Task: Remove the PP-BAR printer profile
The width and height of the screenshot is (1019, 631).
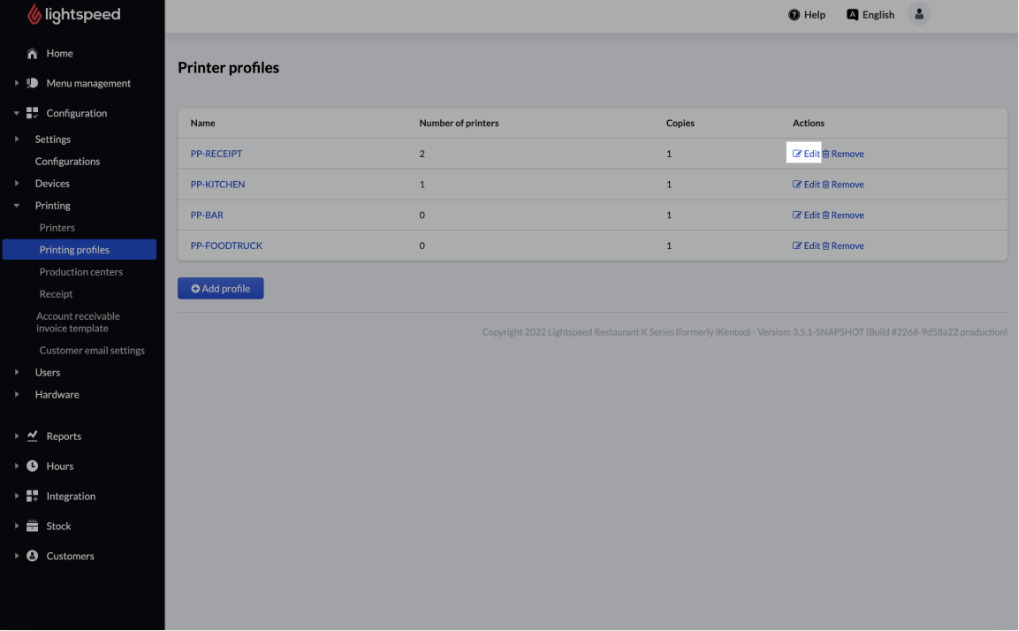Action: 843,215
